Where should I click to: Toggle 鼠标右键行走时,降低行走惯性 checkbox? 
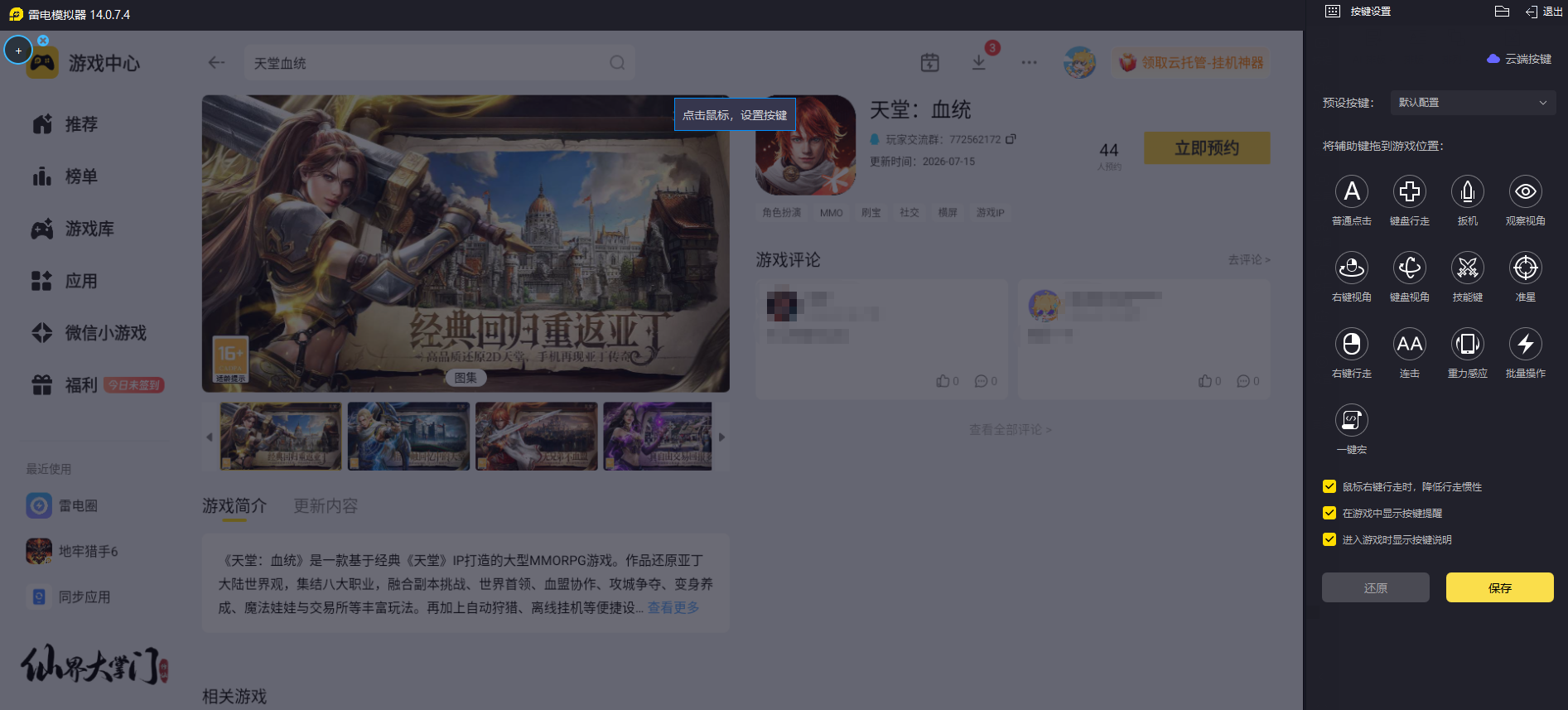pos(1329,486)
